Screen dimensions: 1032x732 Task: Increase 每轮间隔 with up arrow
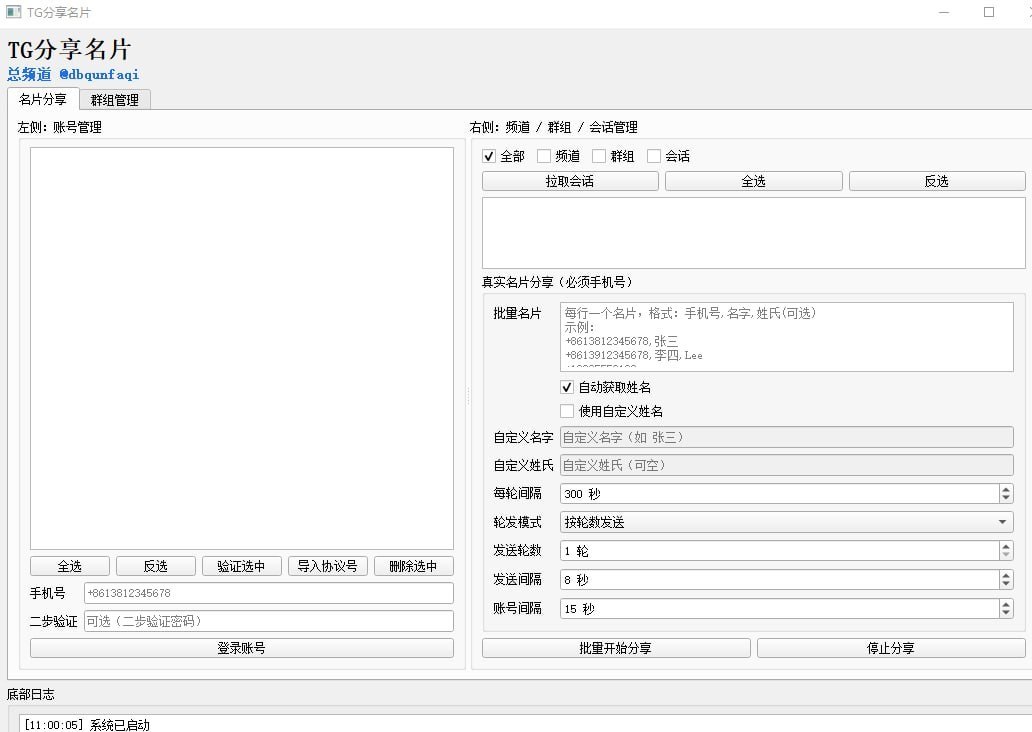(1005, 489)
